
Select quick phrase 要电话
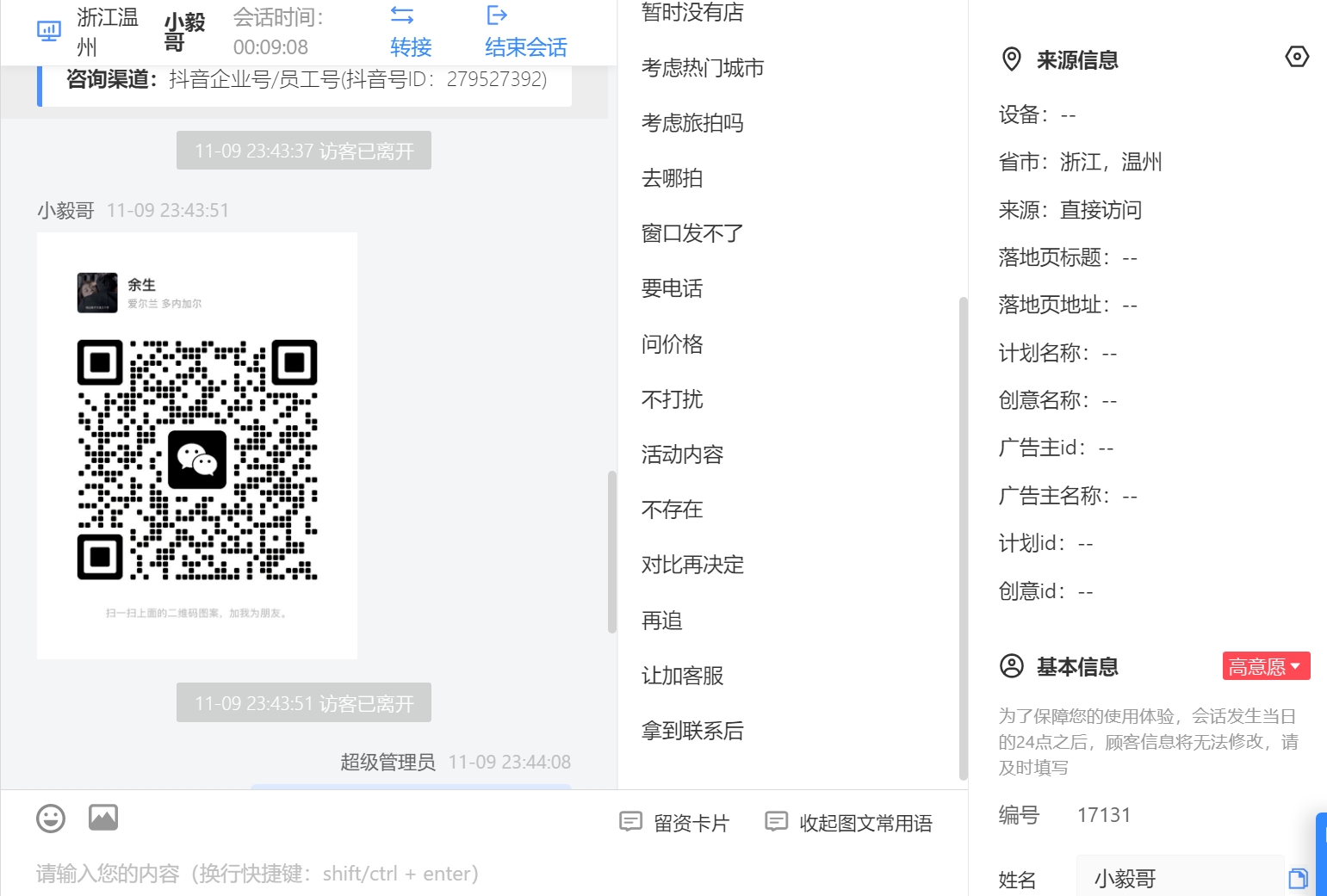click(673, 288)
